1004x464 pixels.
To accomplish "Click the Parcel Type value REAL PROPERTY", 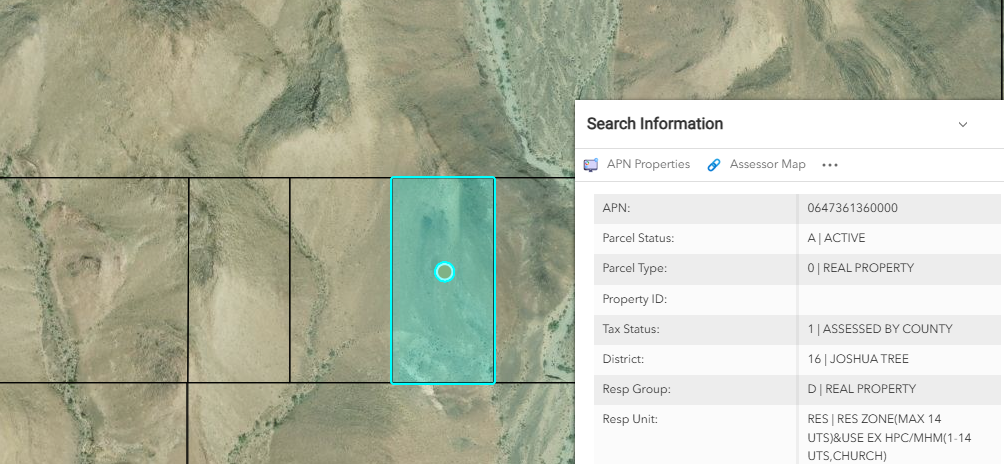I will pos(860,269).
